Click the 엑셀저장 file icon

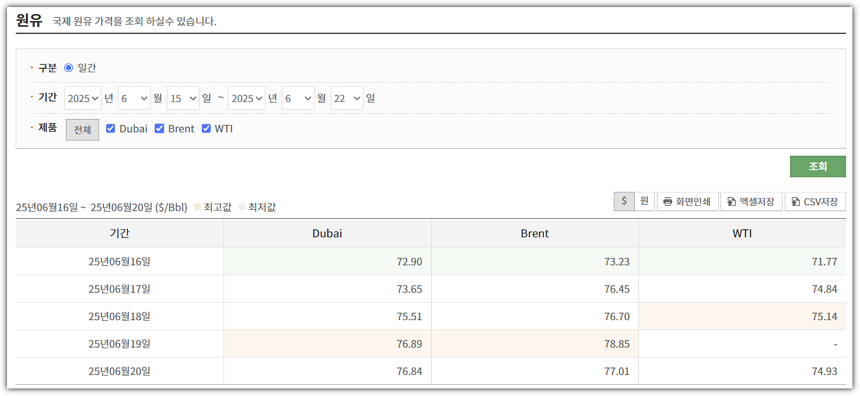coord(731,202)
